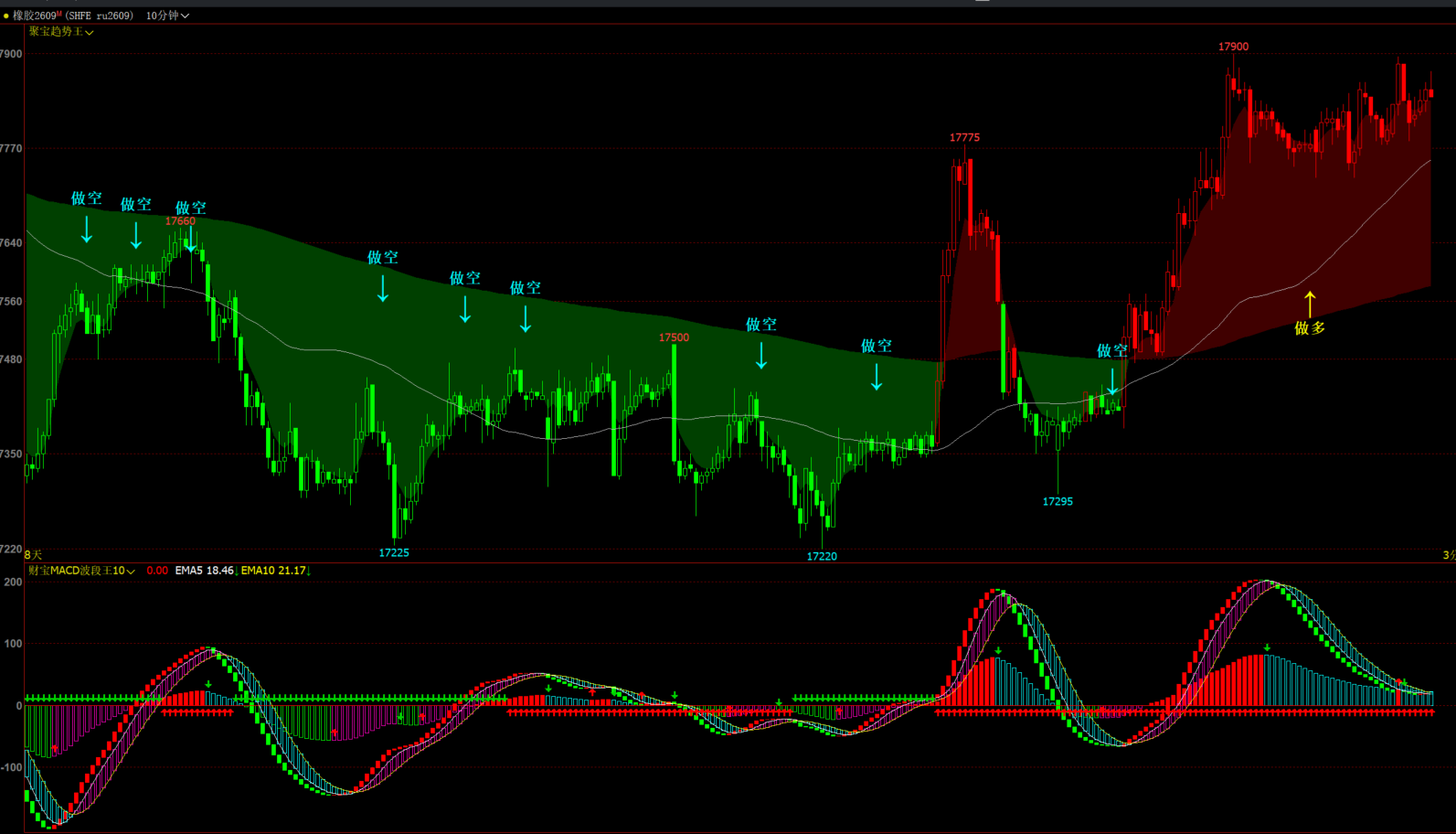Click the 17225 low price label
This screenshot has width=1456, height=834.
pyautogui.click(x=394, y=553)
